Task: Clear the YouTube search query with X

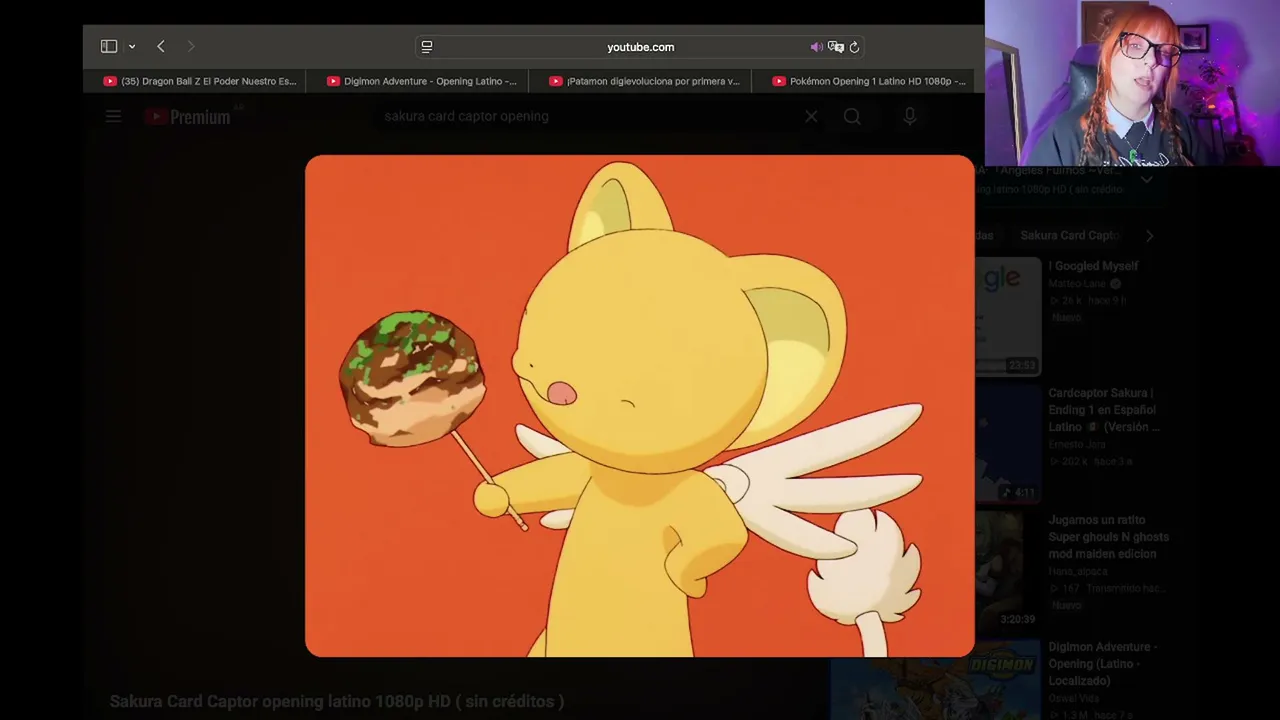Action: pyautogui.click(x=811, y=117)
